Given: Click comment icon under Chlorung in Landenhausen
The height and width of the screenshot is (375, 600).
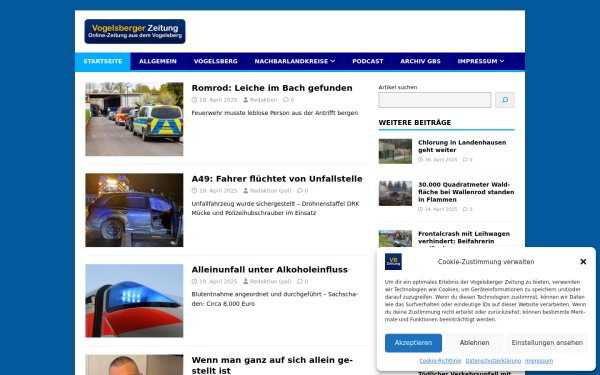Looking at the screenshot, I should [465, 160].
